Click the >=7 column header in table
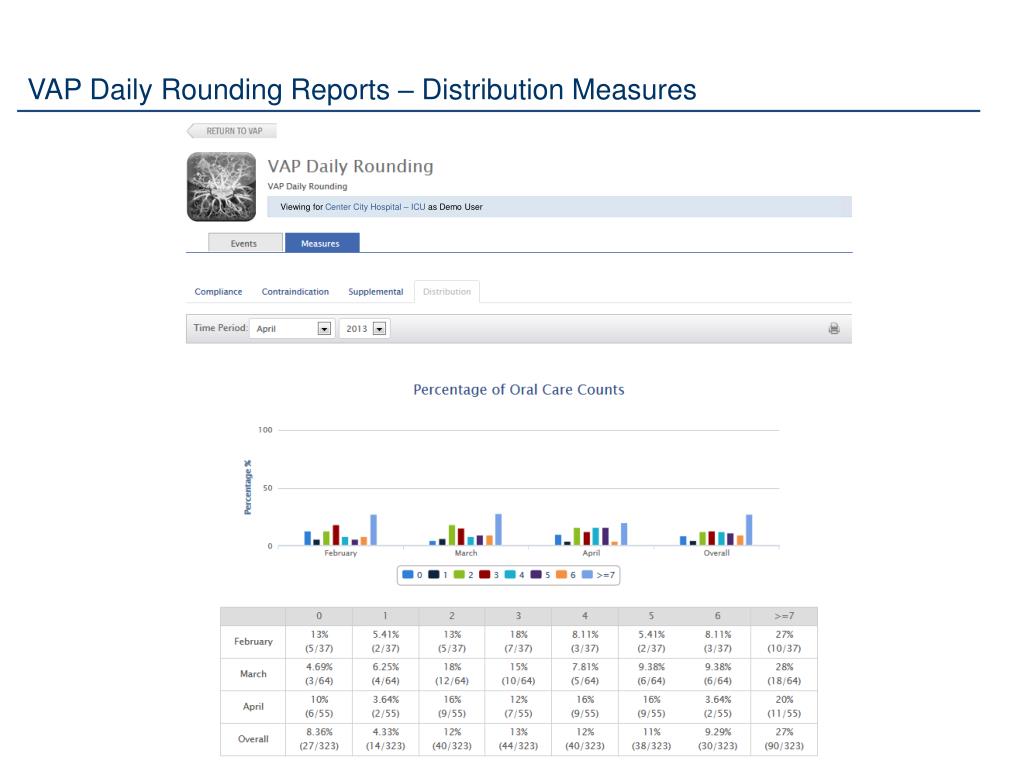 (x=784, y=616)
